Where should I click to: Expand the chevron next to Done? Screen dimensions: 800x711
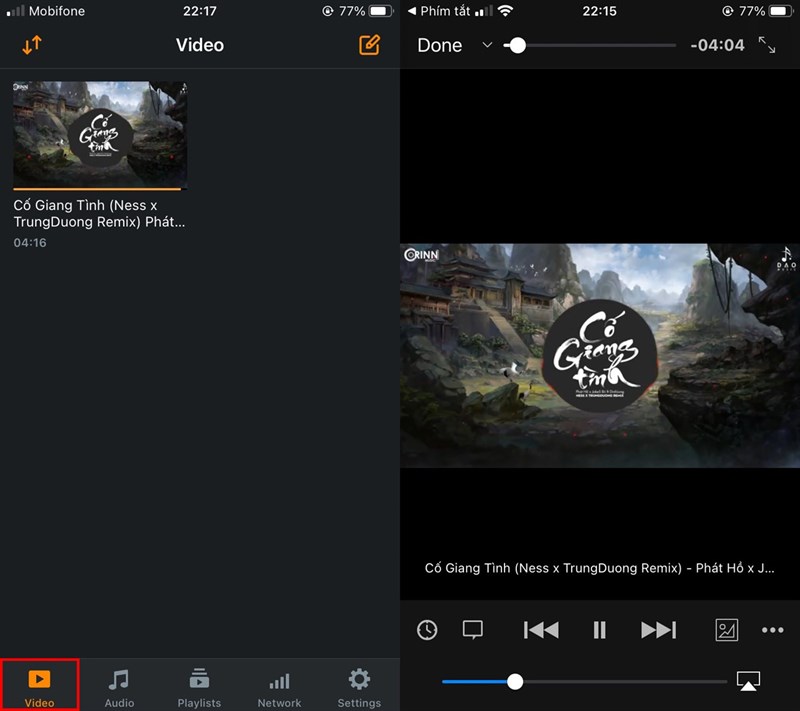[487, 45]
